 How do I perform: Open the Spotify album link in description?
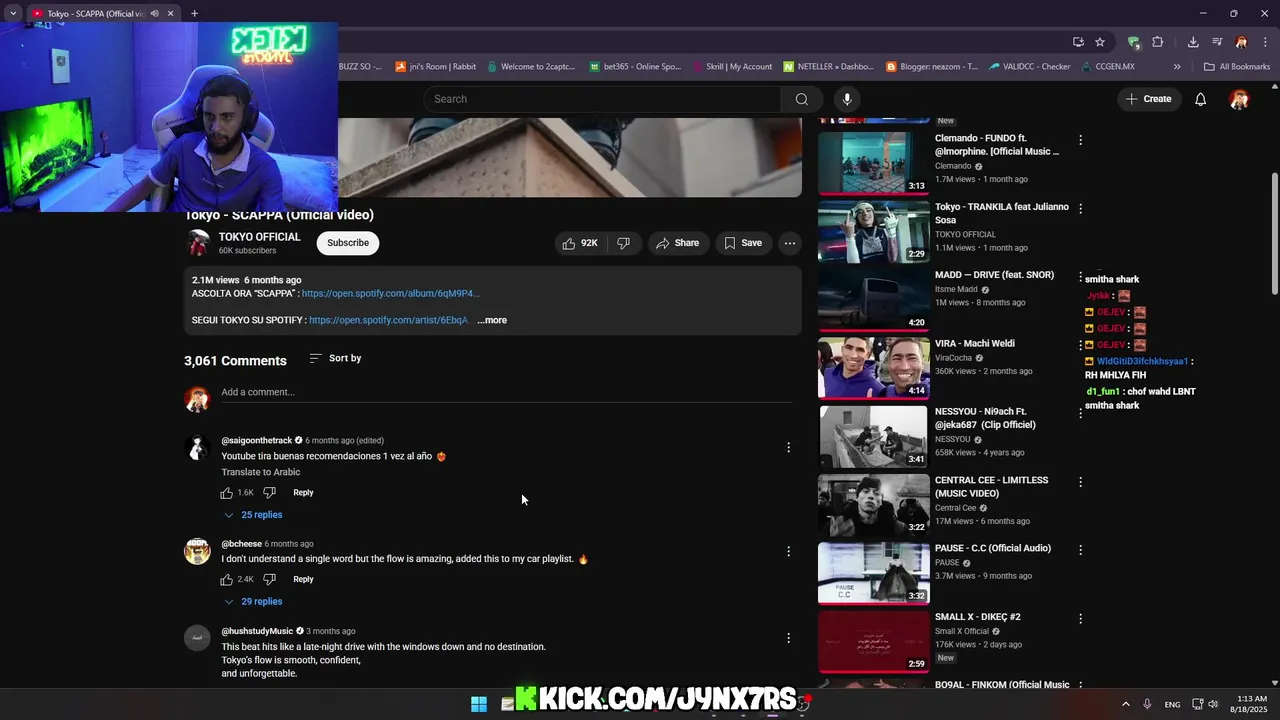[391, 294]
